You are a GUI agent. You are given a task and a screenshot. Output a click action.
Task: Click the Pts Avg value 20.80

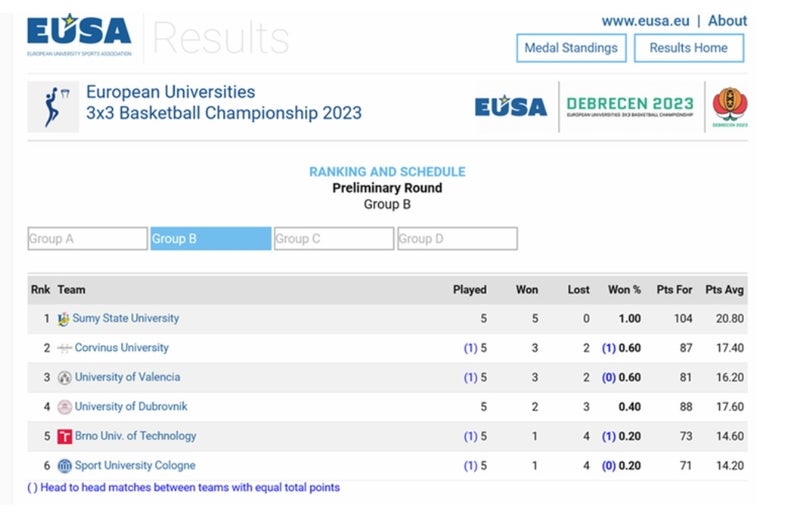pyautogui.click(x=729, y=319)
